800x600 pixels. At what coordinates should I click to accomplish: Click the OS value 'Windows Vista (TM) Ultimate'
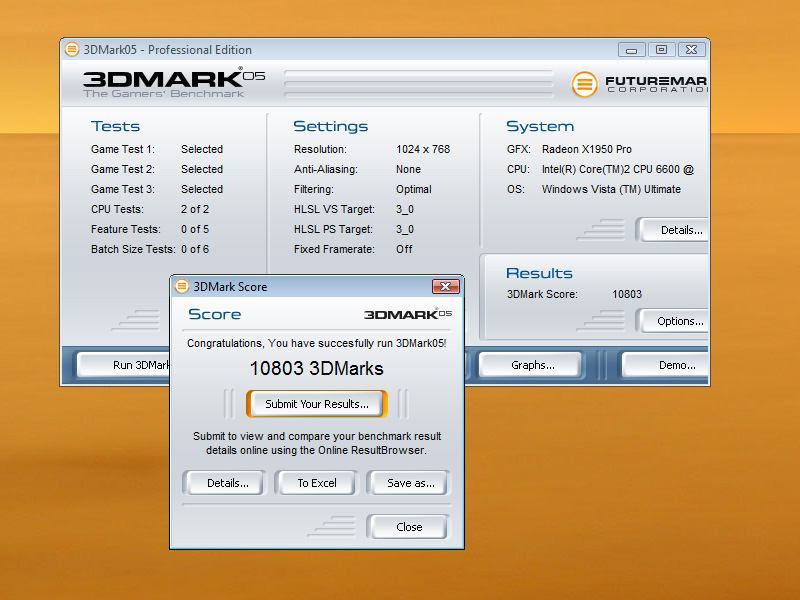611,189
